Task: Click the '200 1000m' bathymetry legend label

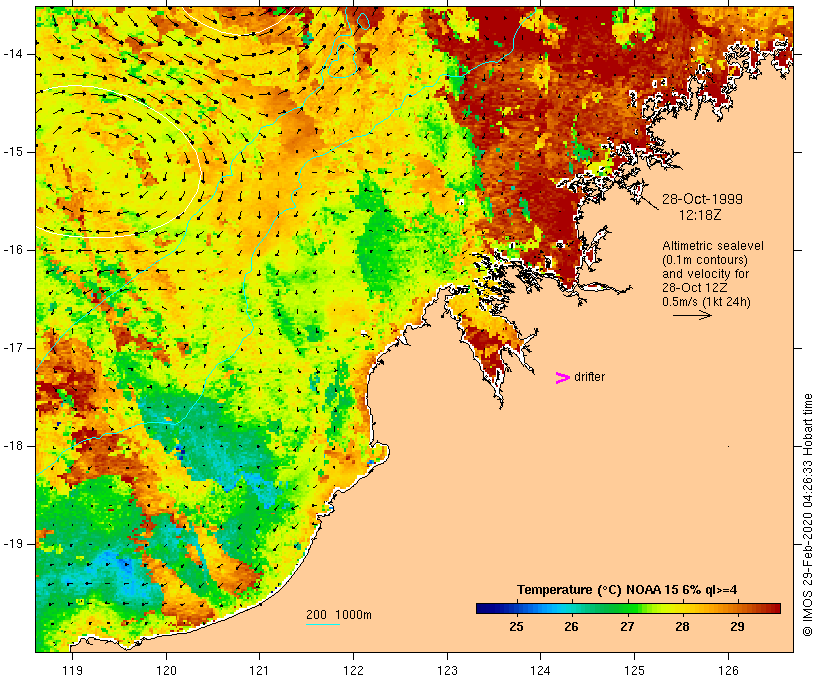Action: (x=339, y=615)
